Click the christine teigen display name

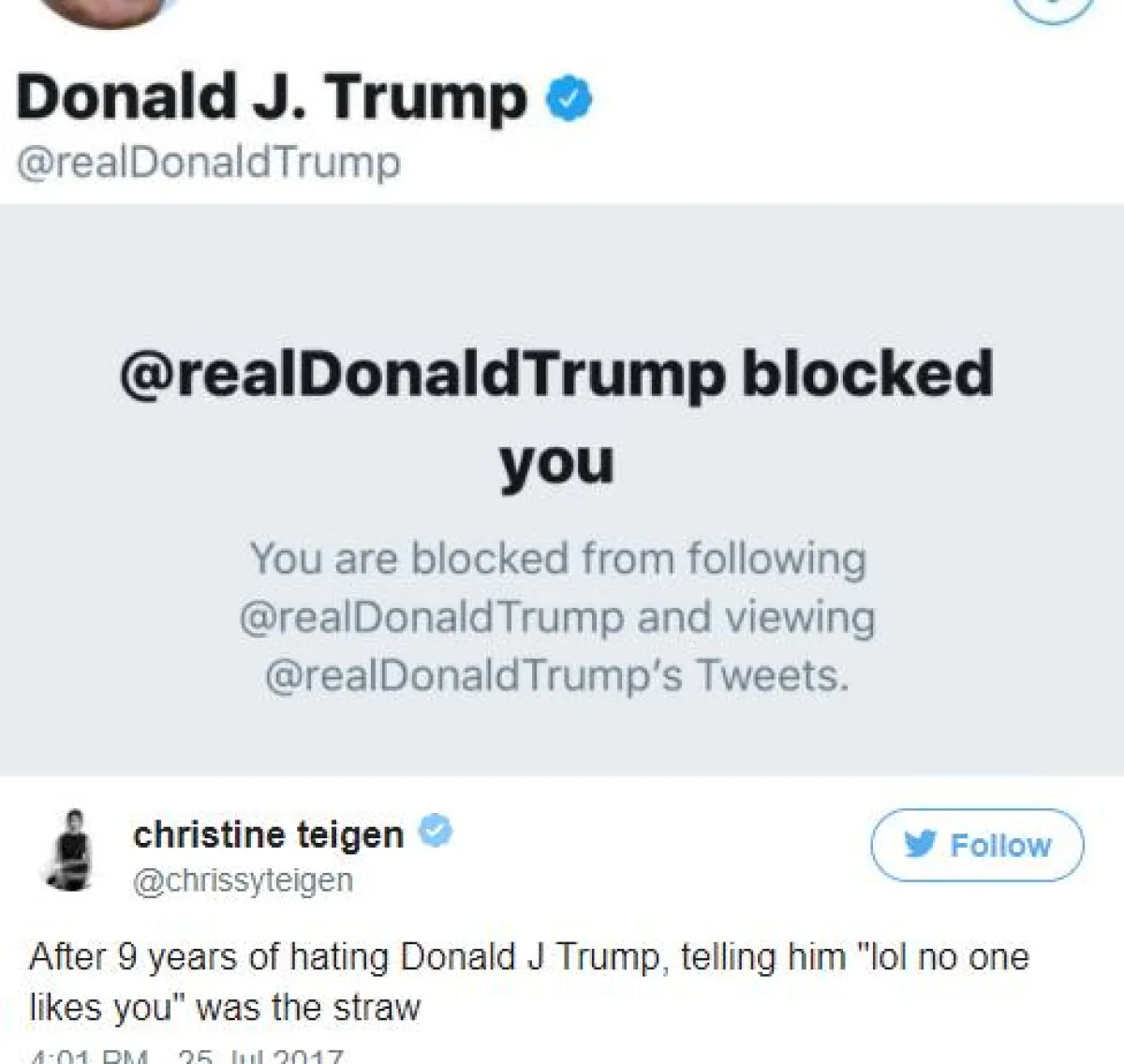point(268,834)
